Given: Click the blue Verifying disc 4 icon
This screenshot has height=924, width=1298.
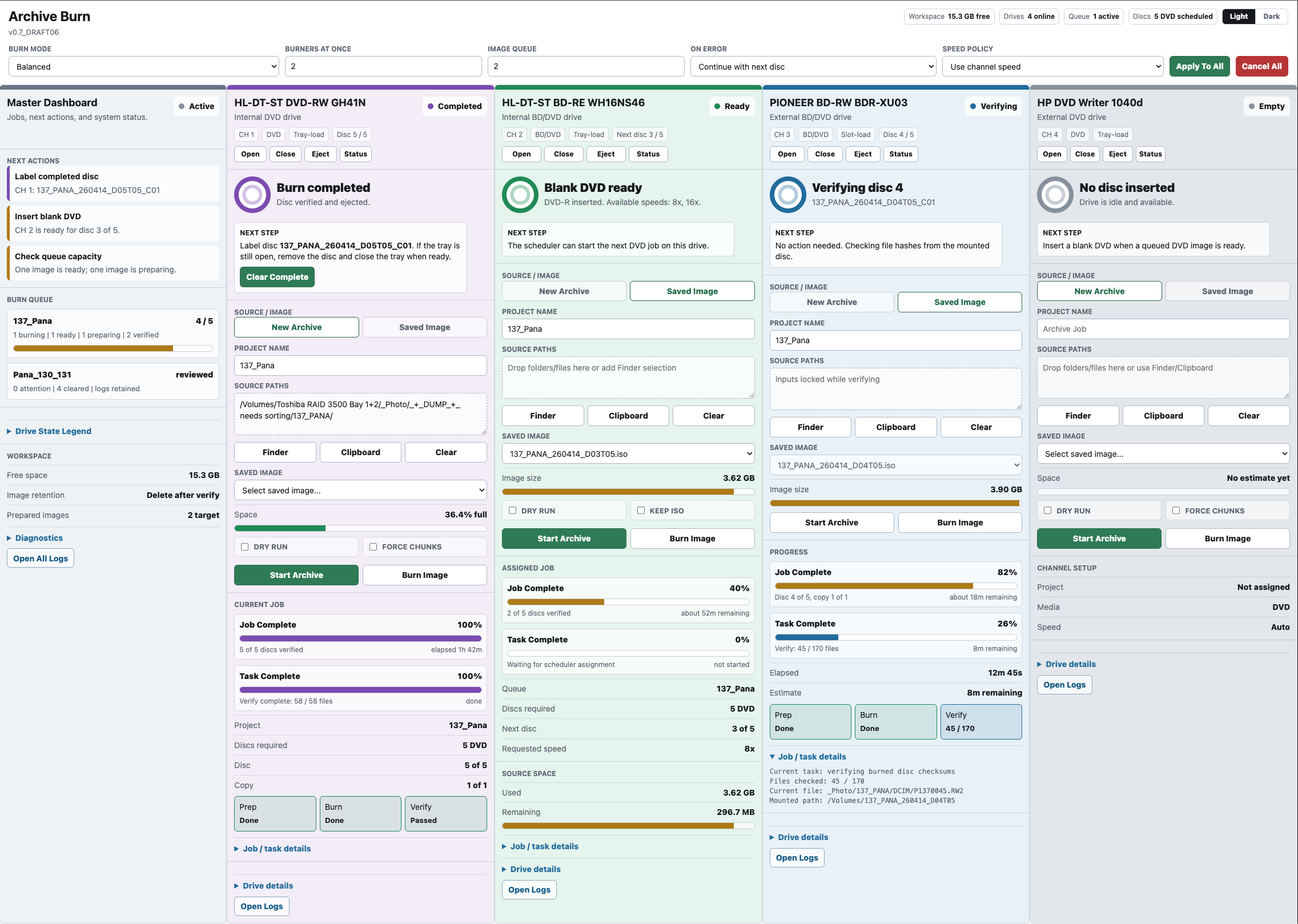Looking at the screenshot, I should (787, 195).
